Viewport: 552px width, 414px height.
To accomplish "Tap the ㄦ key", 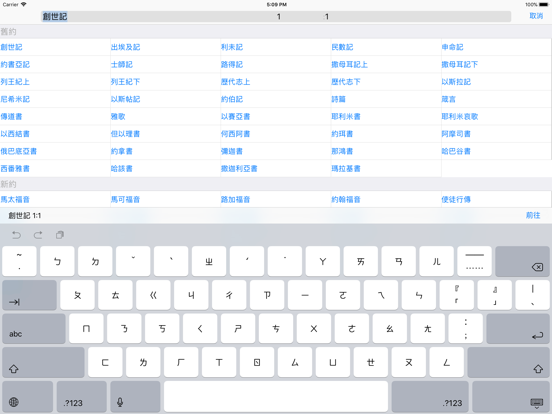I will (x=437, y=261).
